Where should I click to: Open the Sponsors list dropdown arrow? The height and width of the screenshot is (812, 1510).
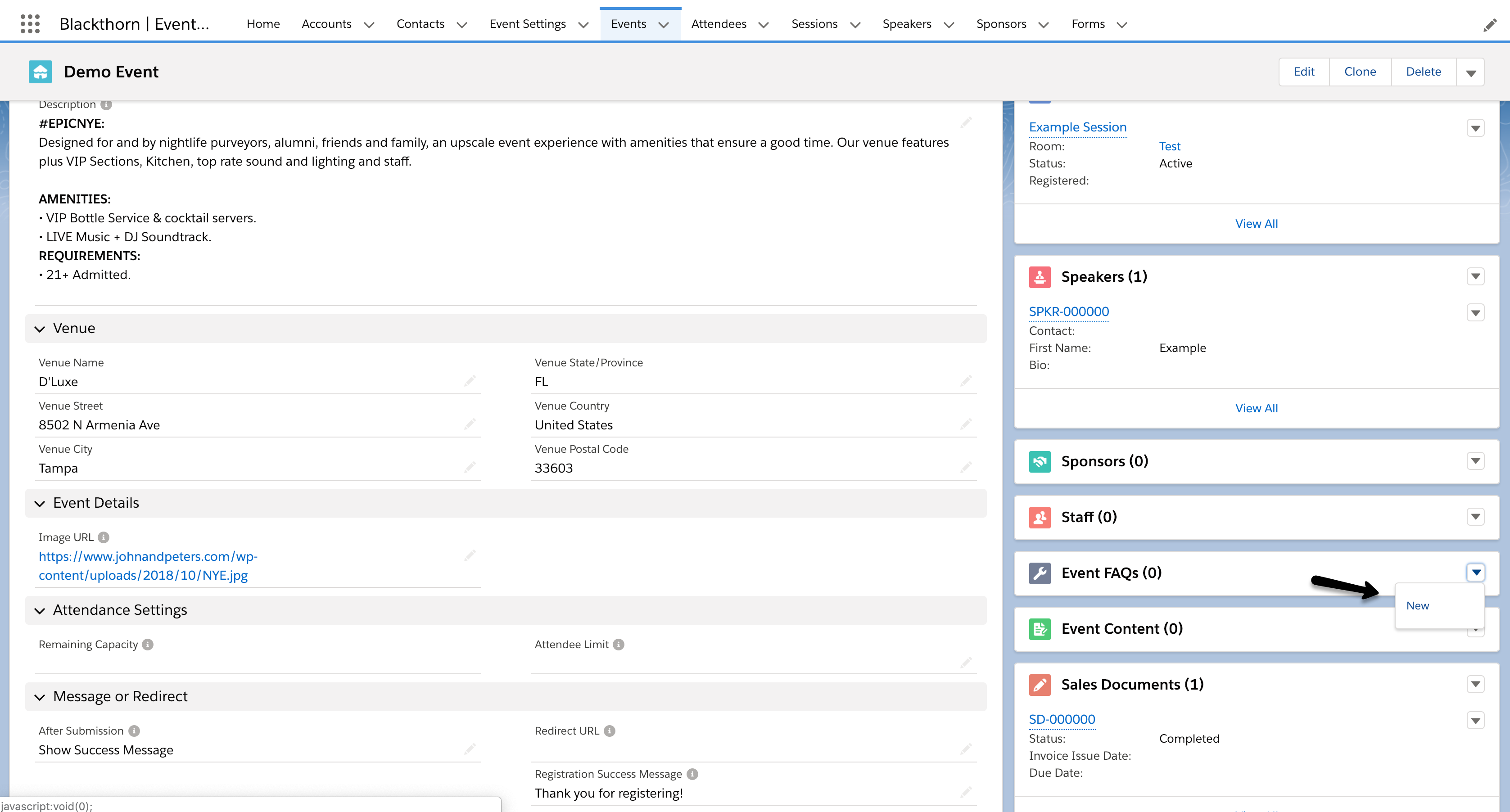click(x=1475, y=461)
